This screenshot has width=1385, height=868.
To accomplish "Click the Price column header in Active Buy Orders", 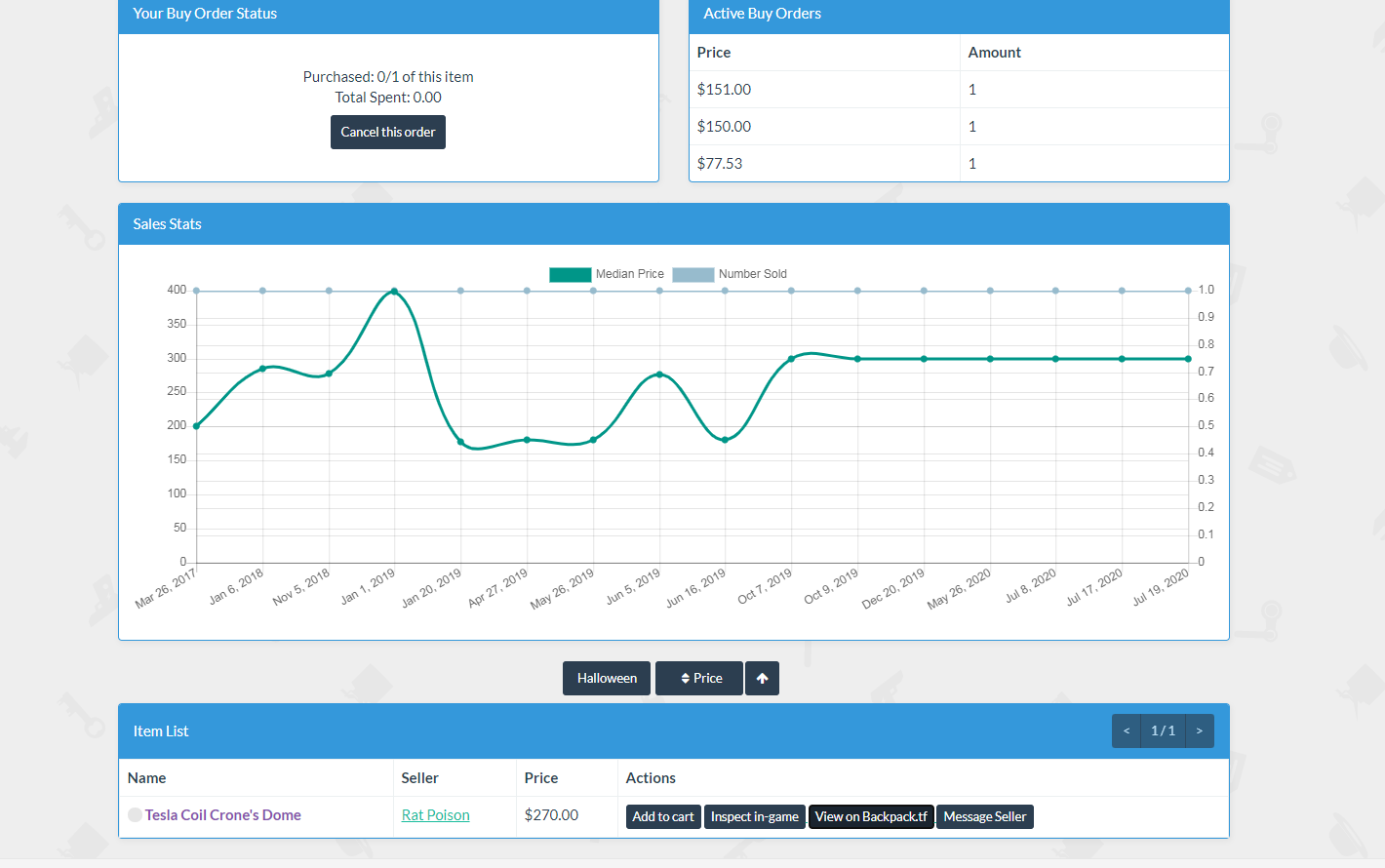I will click(x=714, y=53).
